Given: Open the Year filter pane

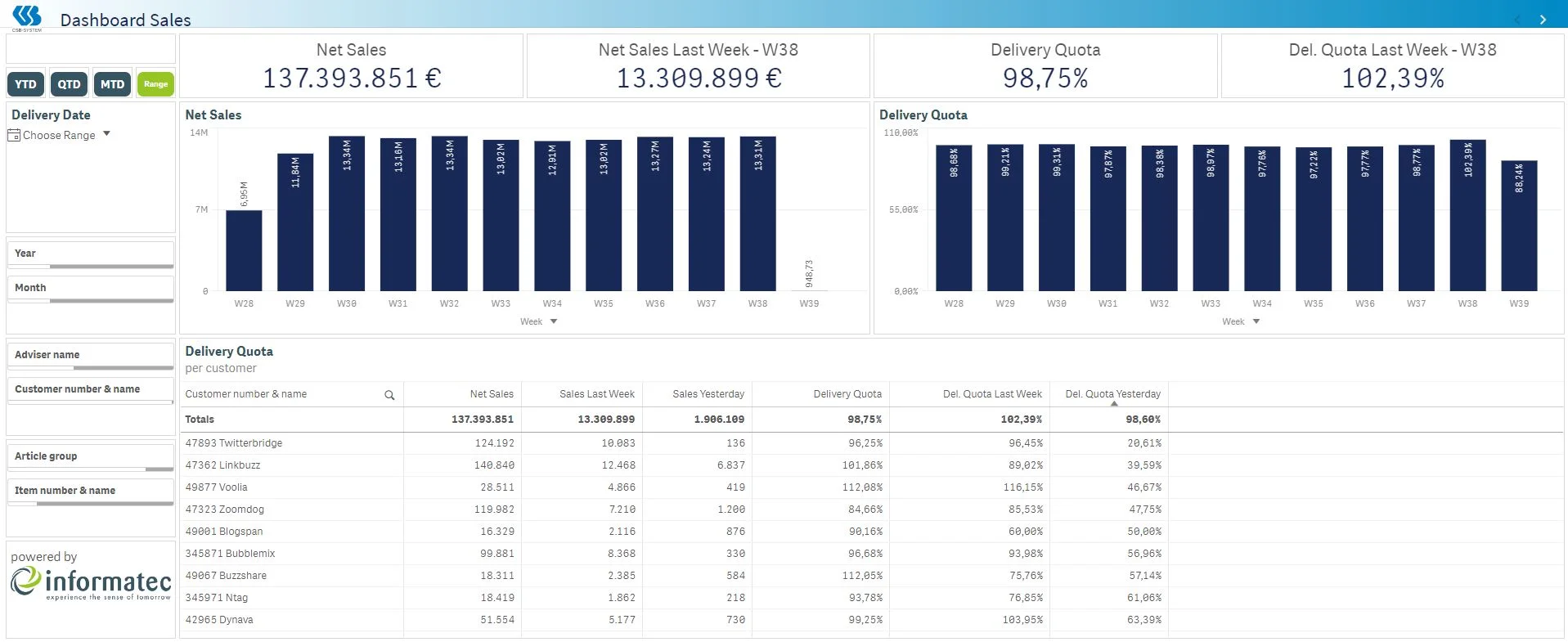Looking at the screenshot, I should point(90,254).
